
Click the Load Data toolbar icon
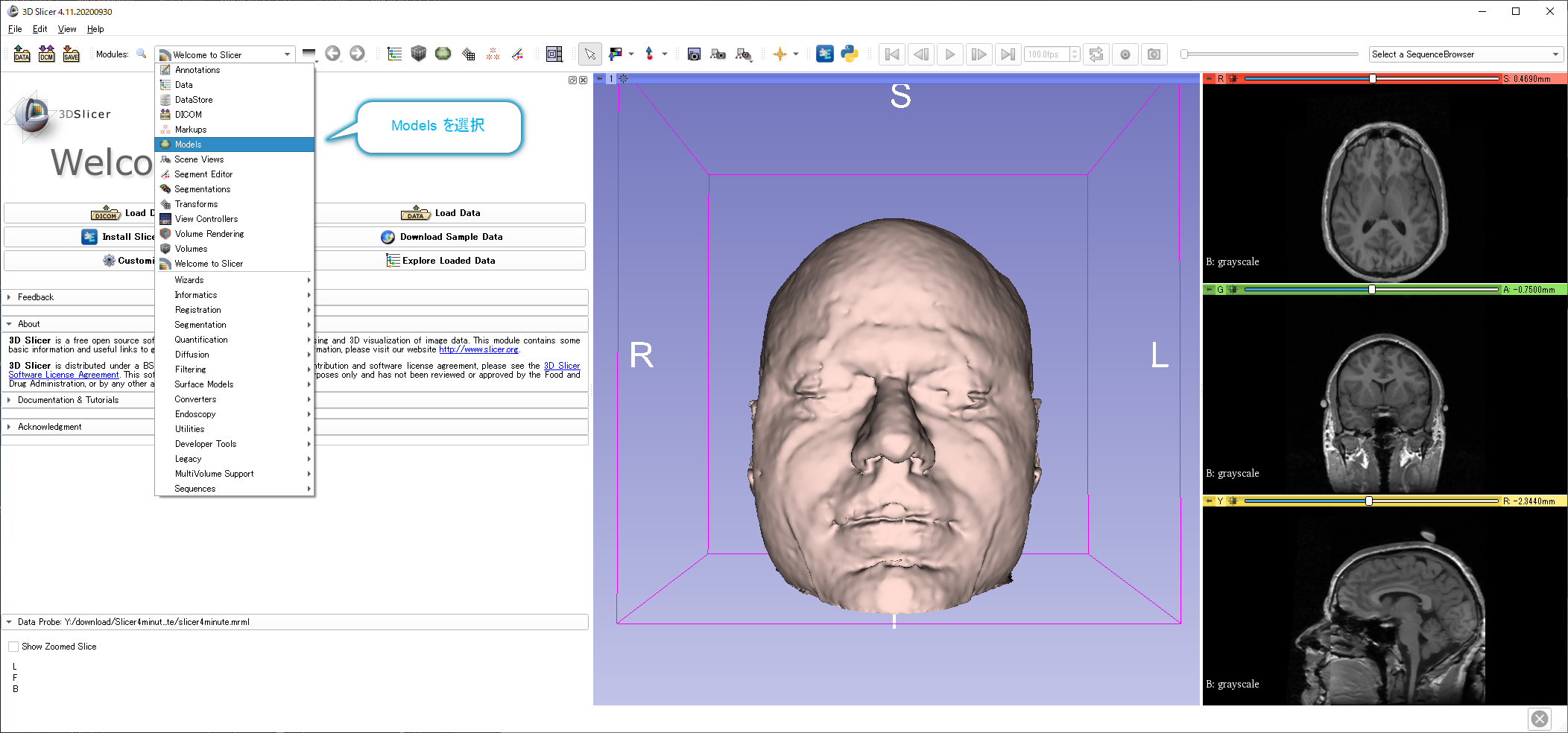coord(22,54)
